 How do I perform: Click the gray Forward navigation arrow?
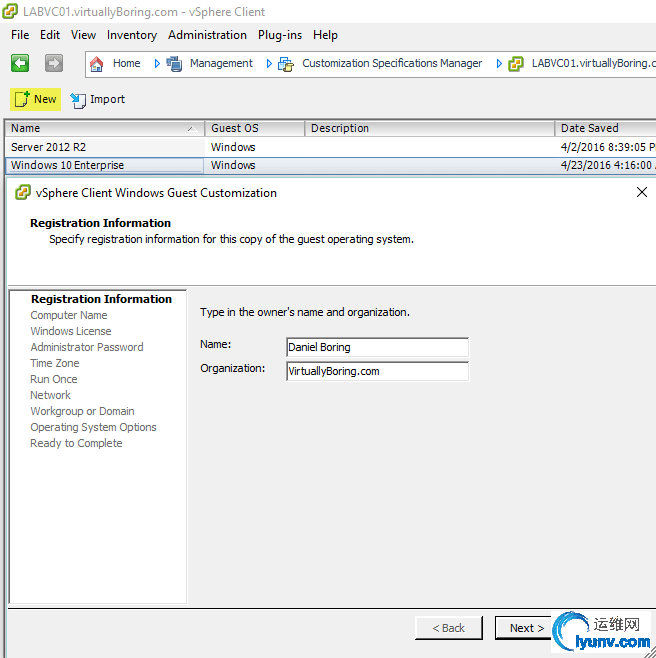pyautogui.click(x=54, y=63)
